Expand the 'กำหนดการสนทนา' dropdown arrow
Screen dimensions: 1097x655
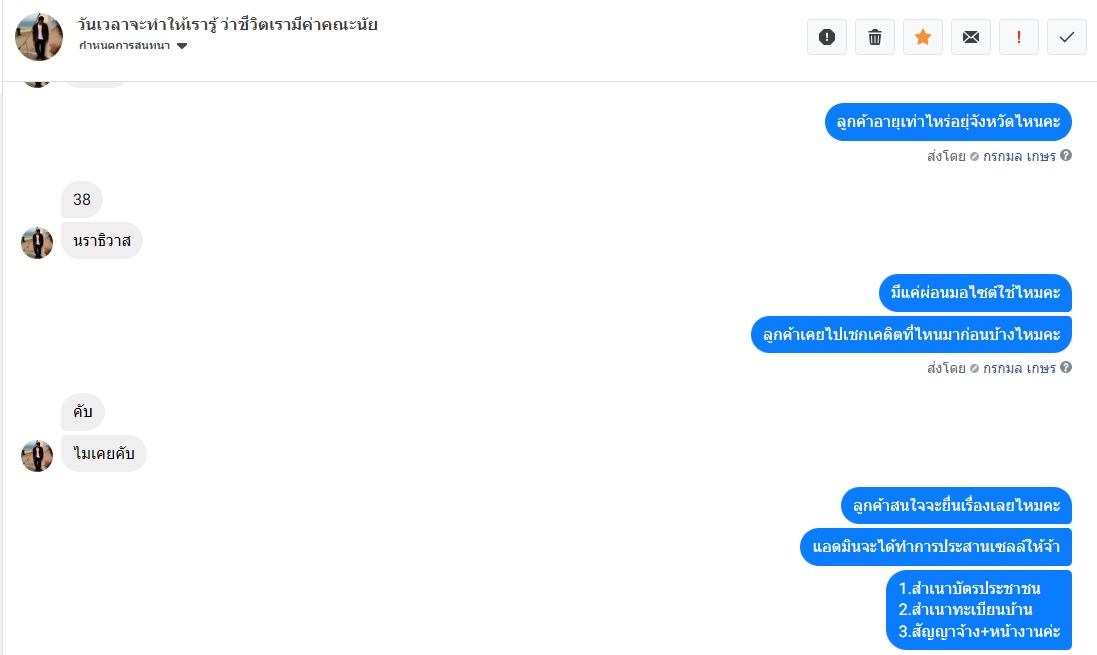tap(182, 46)
